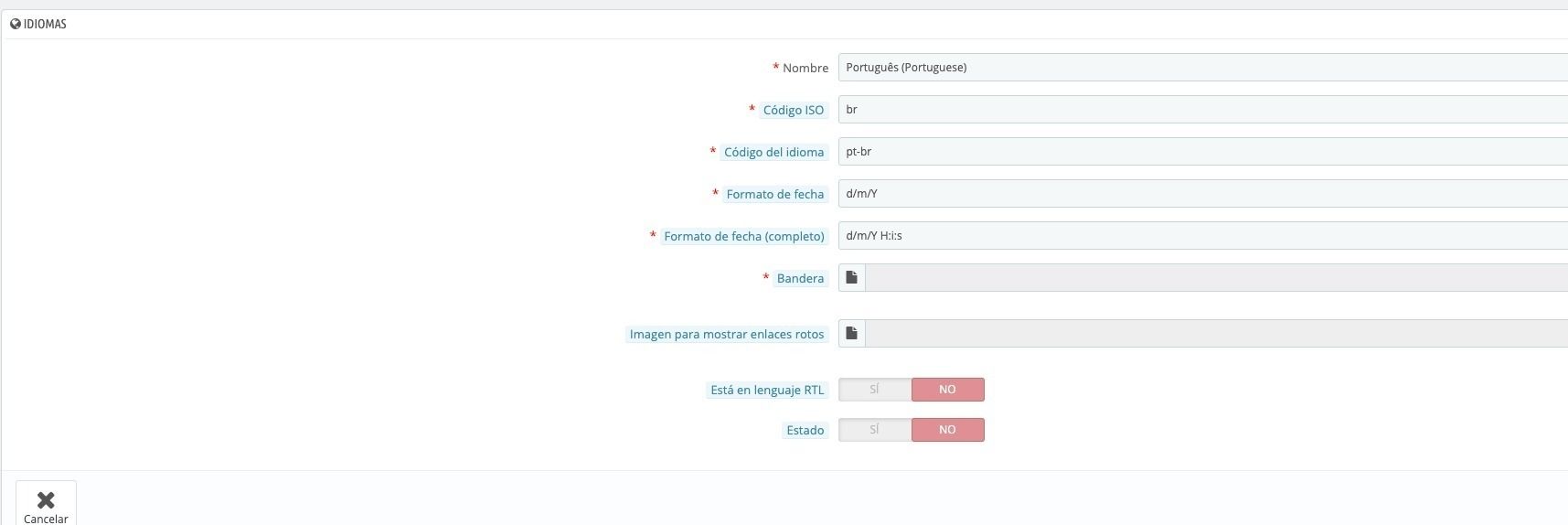The width and height of the screenshot is (1568, 525).
Task: Select the Código del idioma input
Action: [x=1203, y=151]
